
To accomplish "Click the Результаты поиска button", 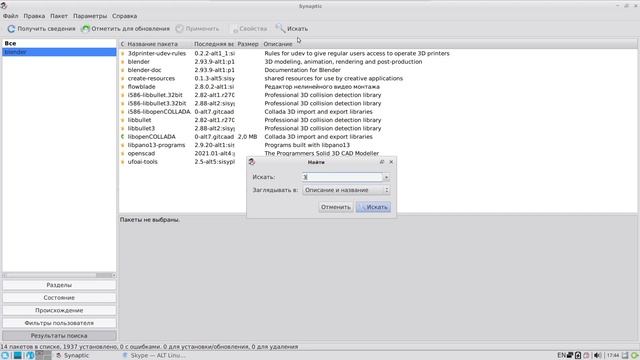I will pyautogui.click(x=59, y=336).
